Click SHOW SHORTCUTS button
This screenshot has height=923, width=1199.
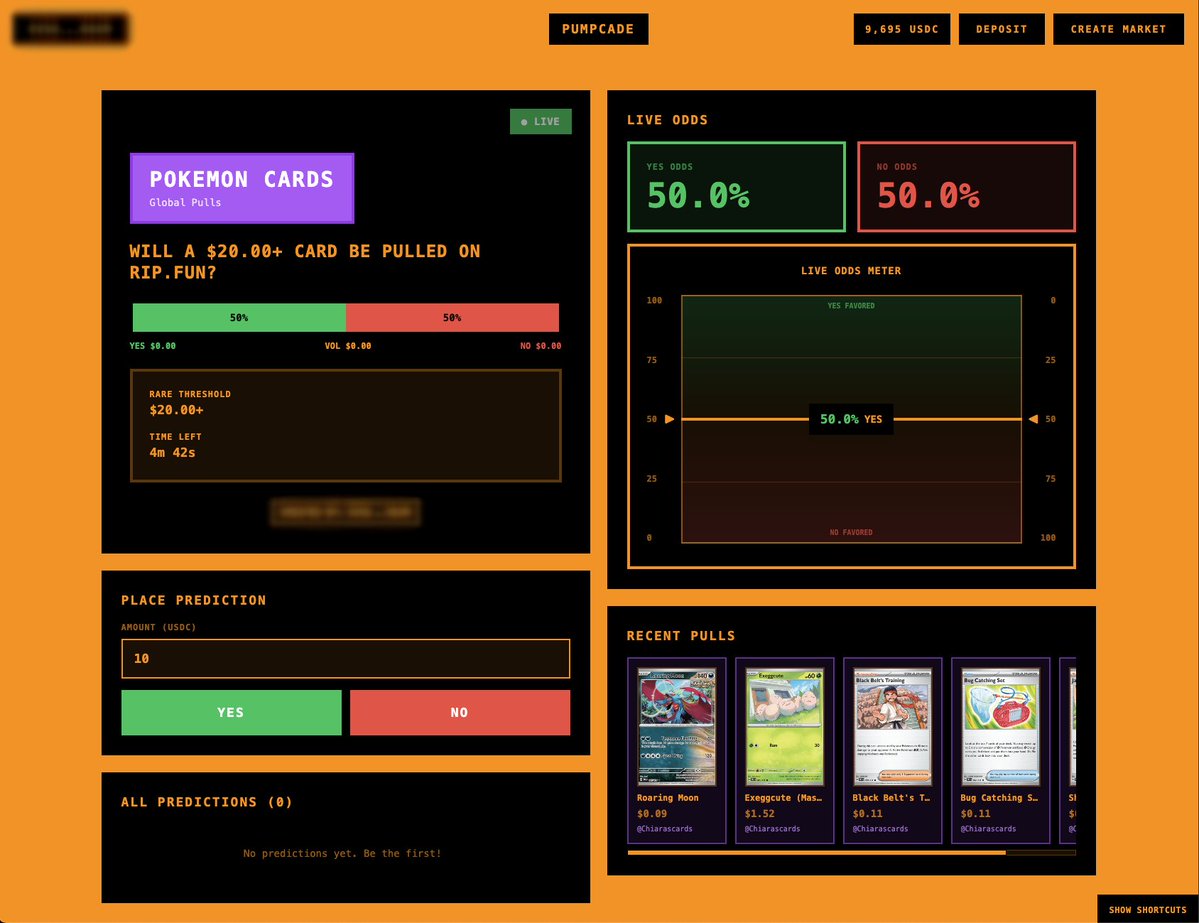point(1148,909)
